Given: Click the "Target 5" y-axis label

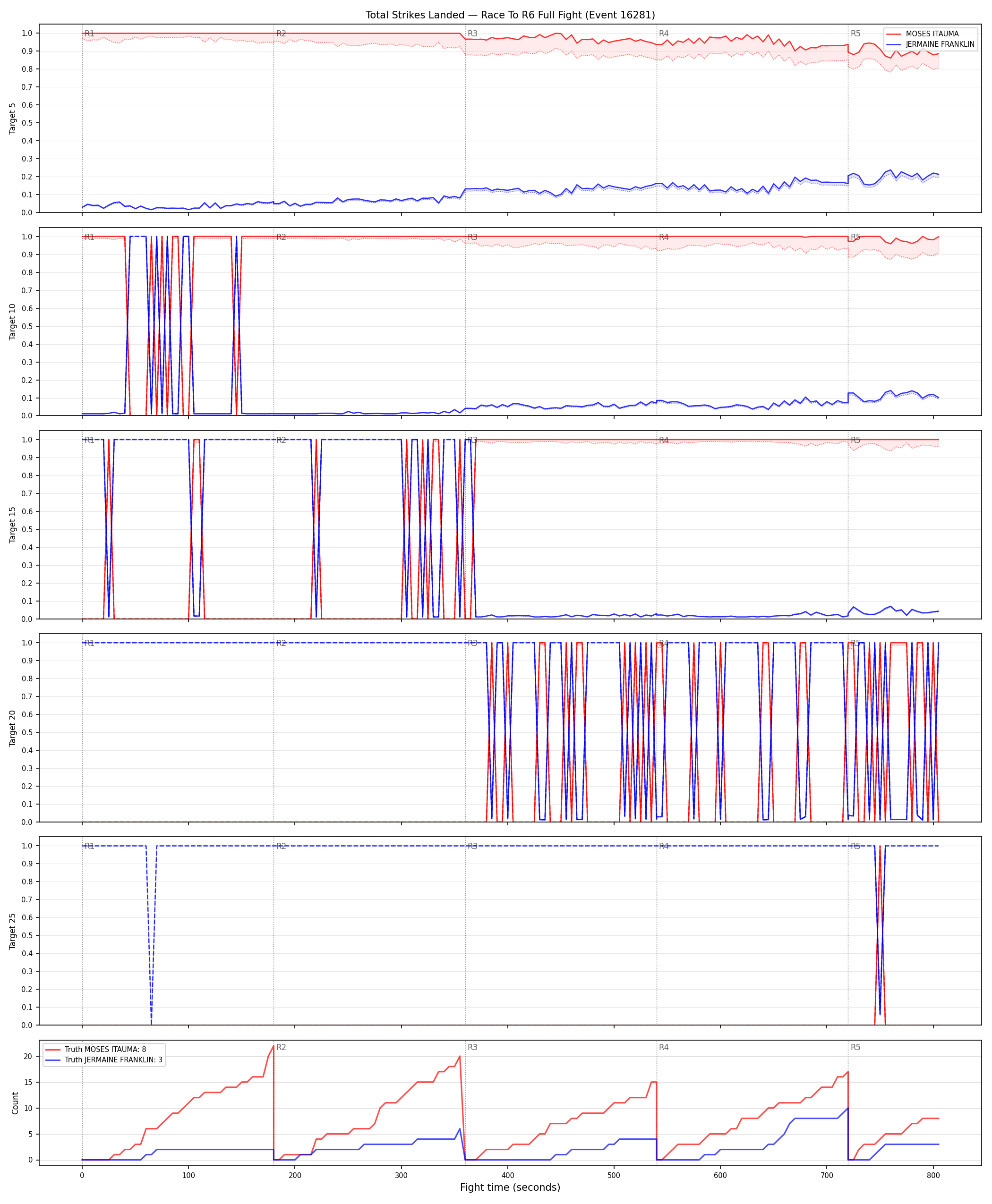Looking at the screenshot, I should coord(13,118).
